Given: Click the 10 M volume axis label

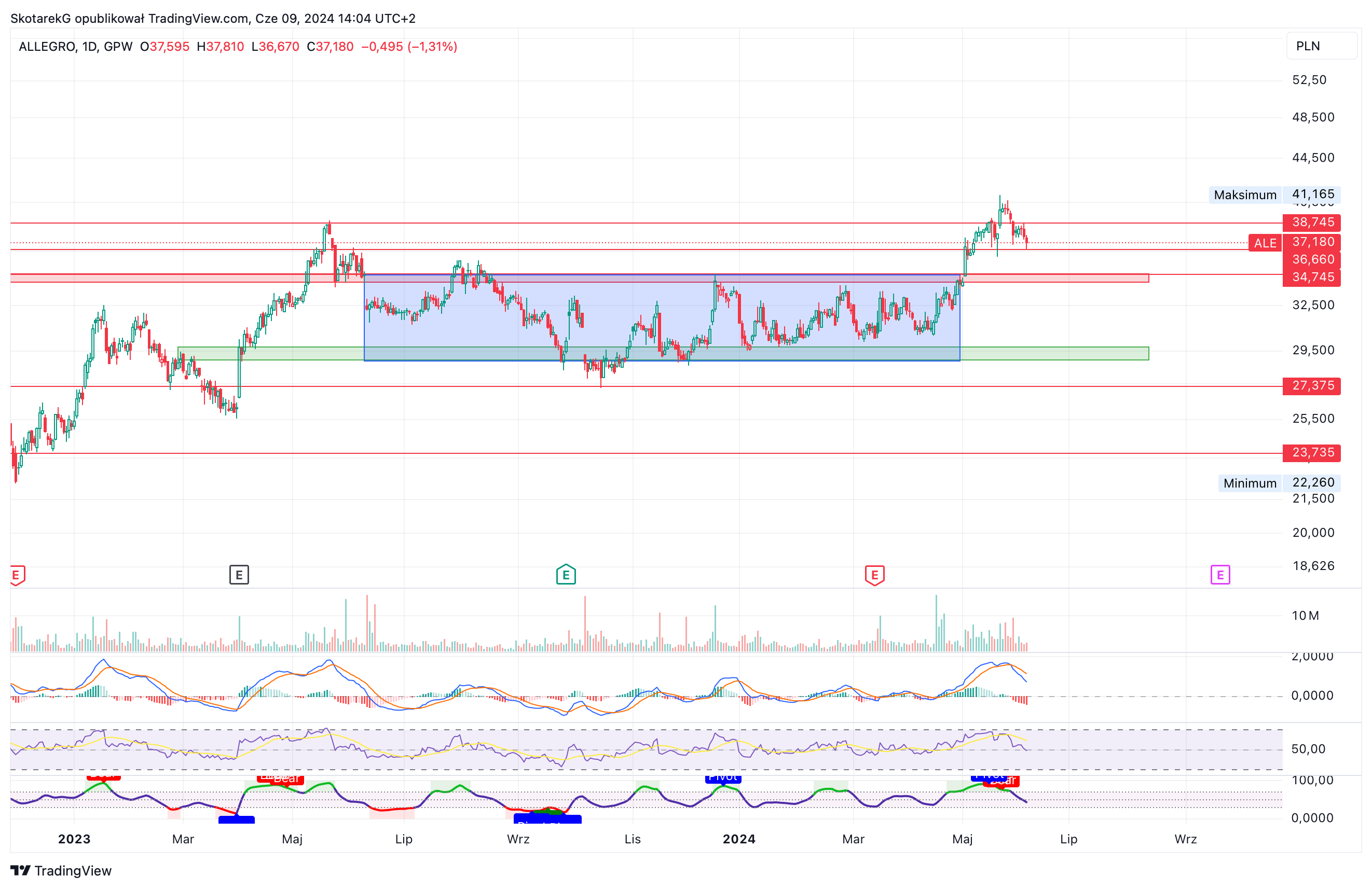Looking at the screenshot, I should click(1305, 615).
